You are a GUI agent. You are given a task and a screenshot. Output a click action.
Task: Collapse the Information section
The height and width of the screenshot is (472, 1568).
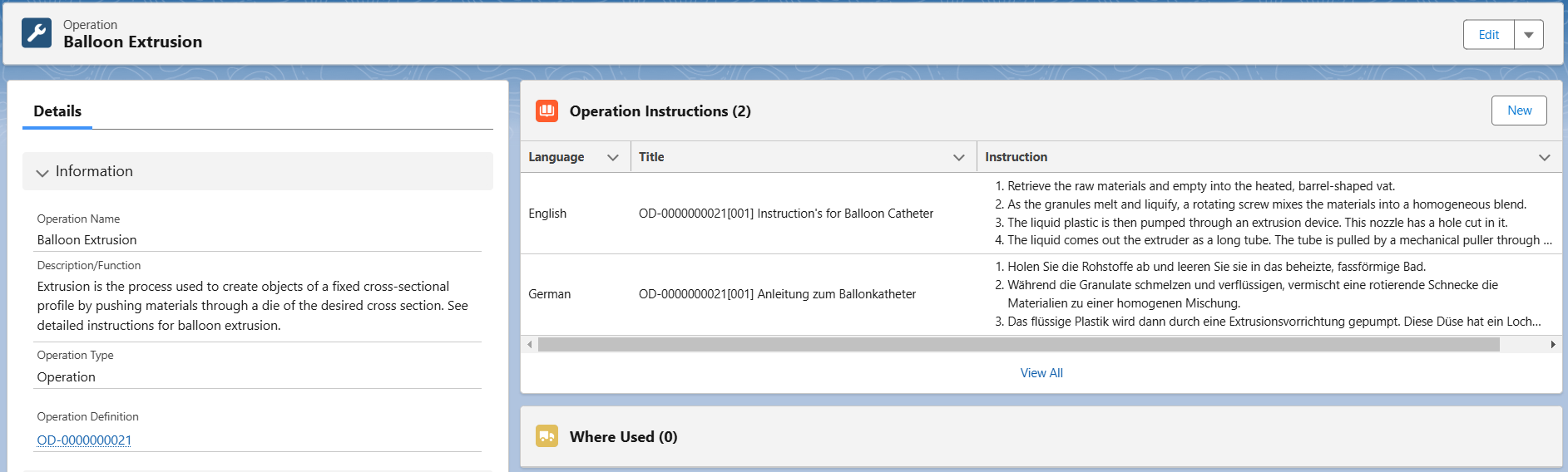[x=43, y=172]
